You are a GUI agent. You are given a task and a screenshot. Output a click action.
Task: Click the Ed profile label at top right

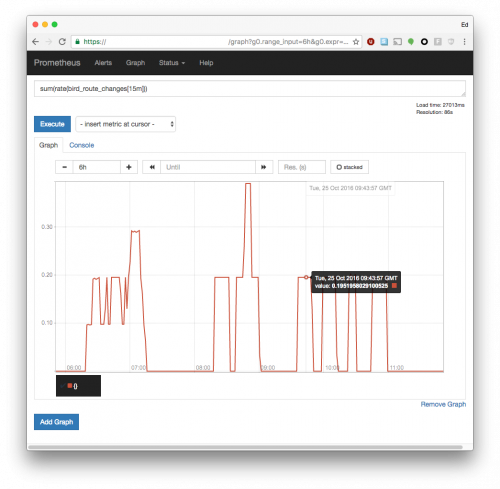pyautogui.click(x=464, y=25)
